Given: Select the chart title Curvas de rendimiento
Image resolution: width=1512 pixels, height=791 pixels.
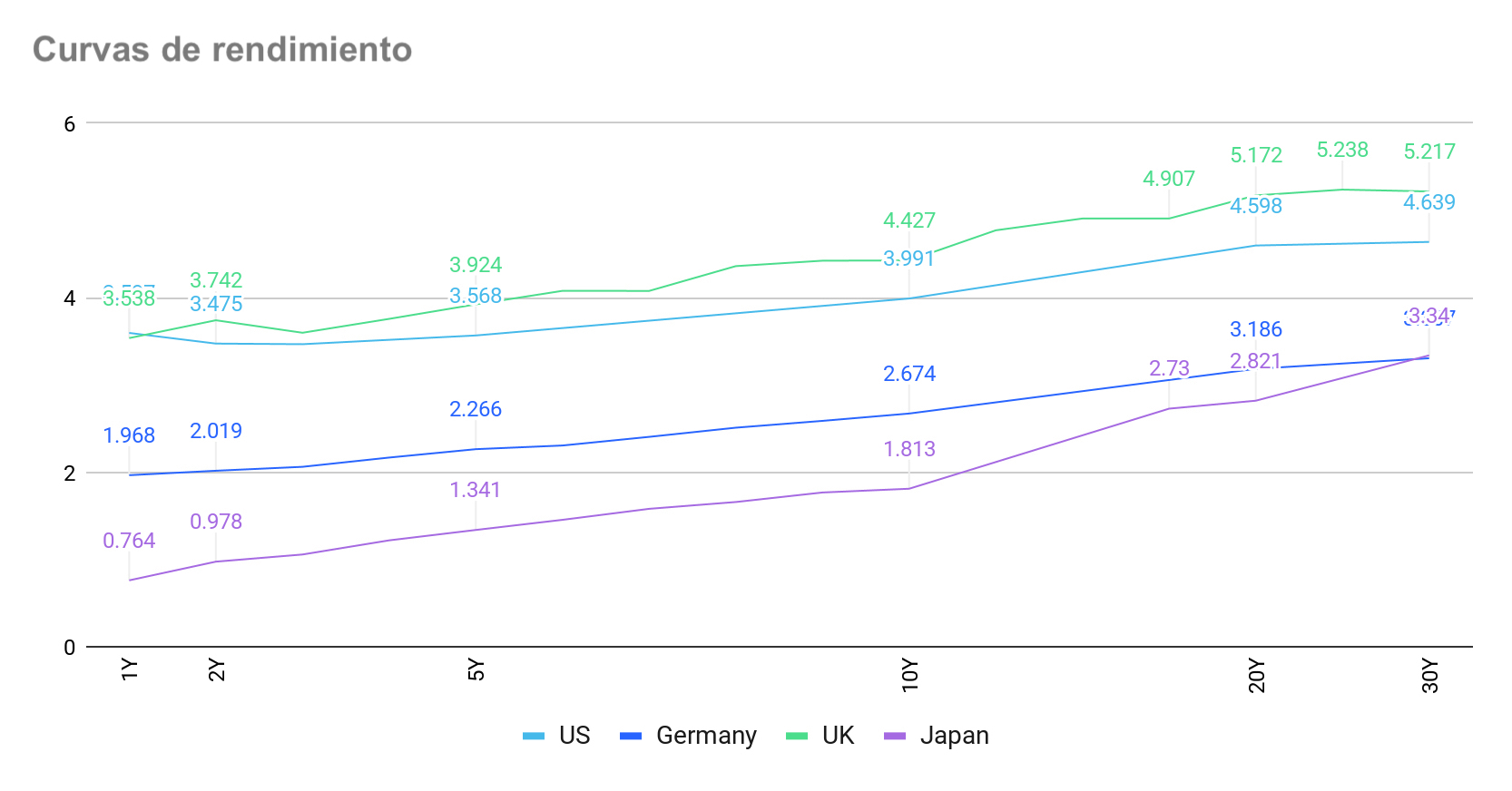Looking at the screenshot, I should click(x=222, y=50).
